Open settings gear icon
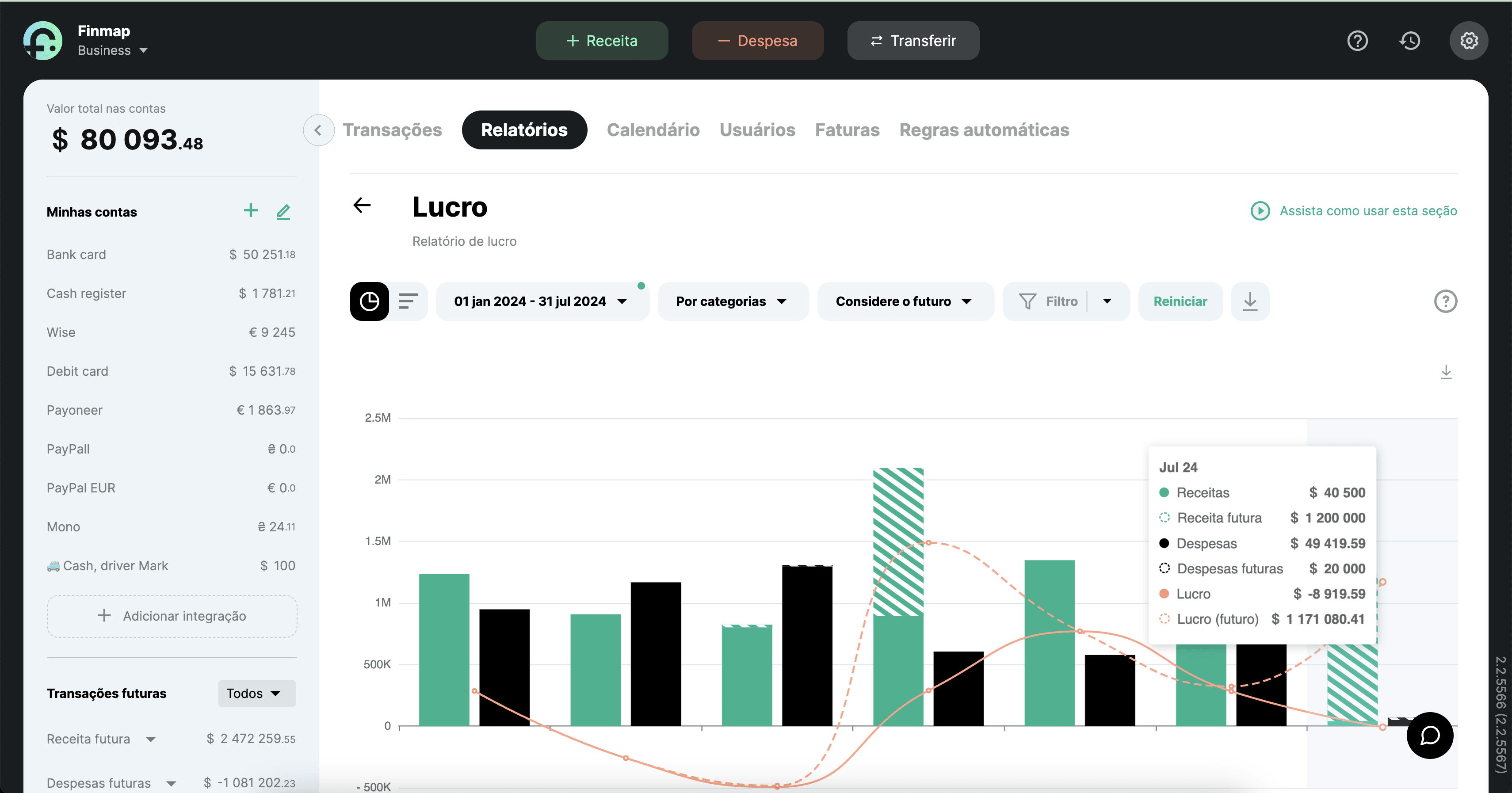 [1468, 41]
